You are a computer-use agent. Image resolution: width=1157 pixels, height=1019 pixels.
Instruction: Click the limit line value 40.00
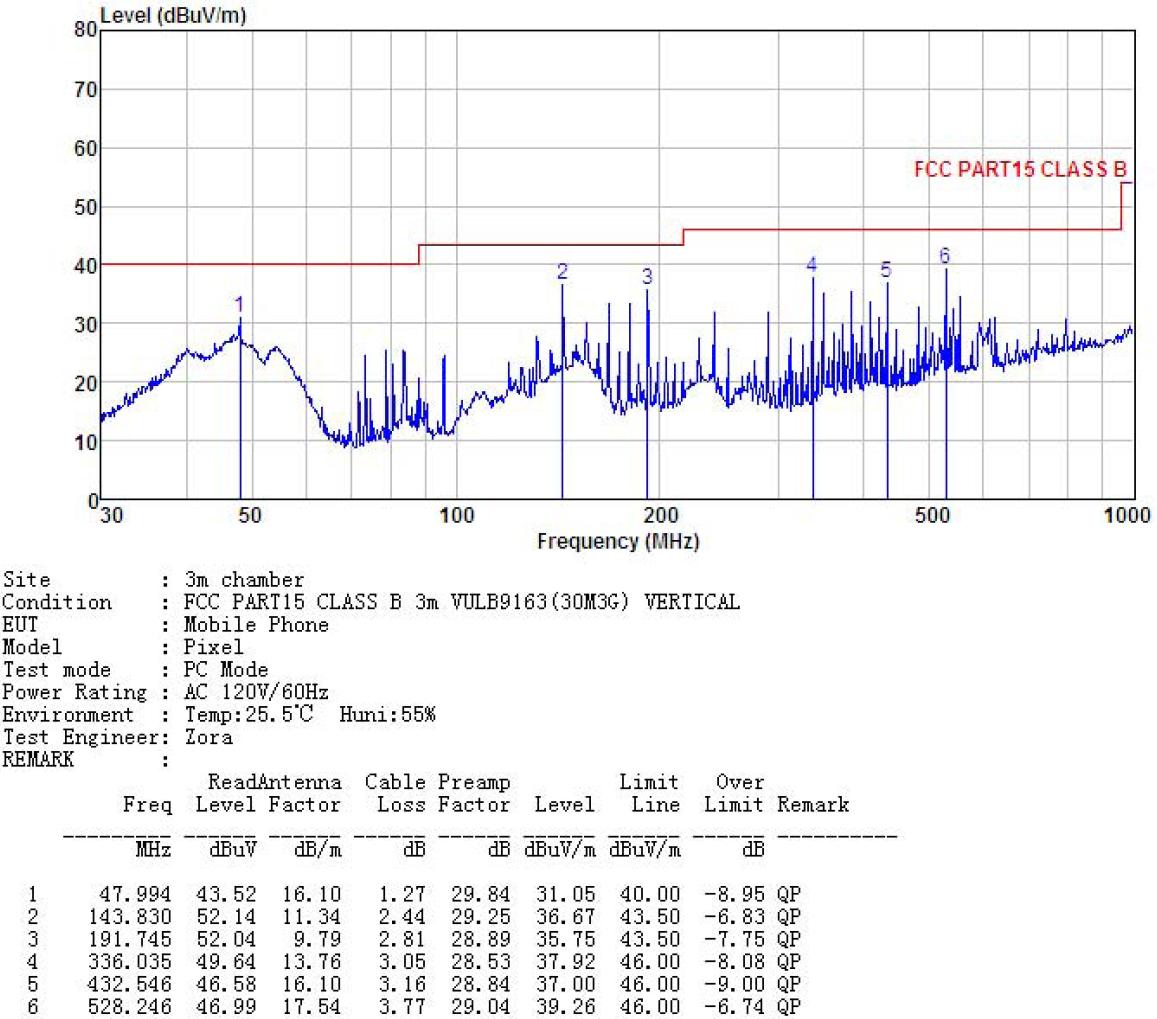coord(649,894)
